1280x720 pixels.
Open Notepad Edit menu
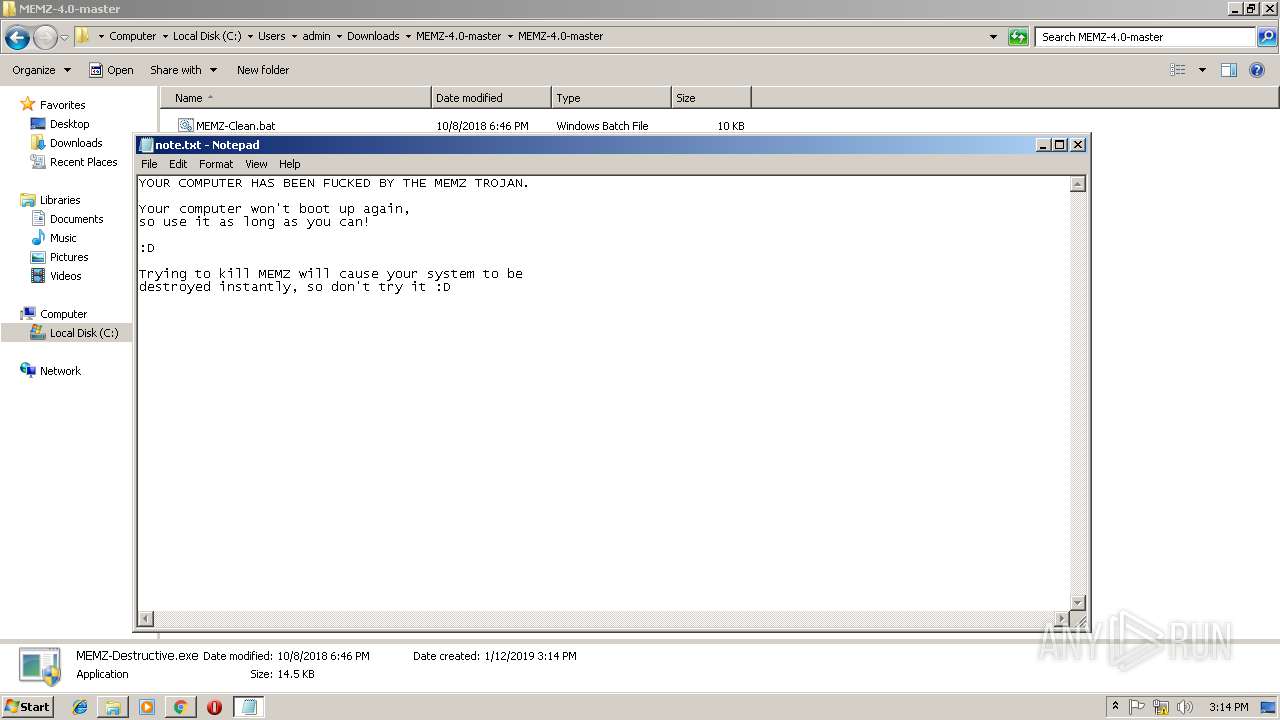(x=178, y=164)
